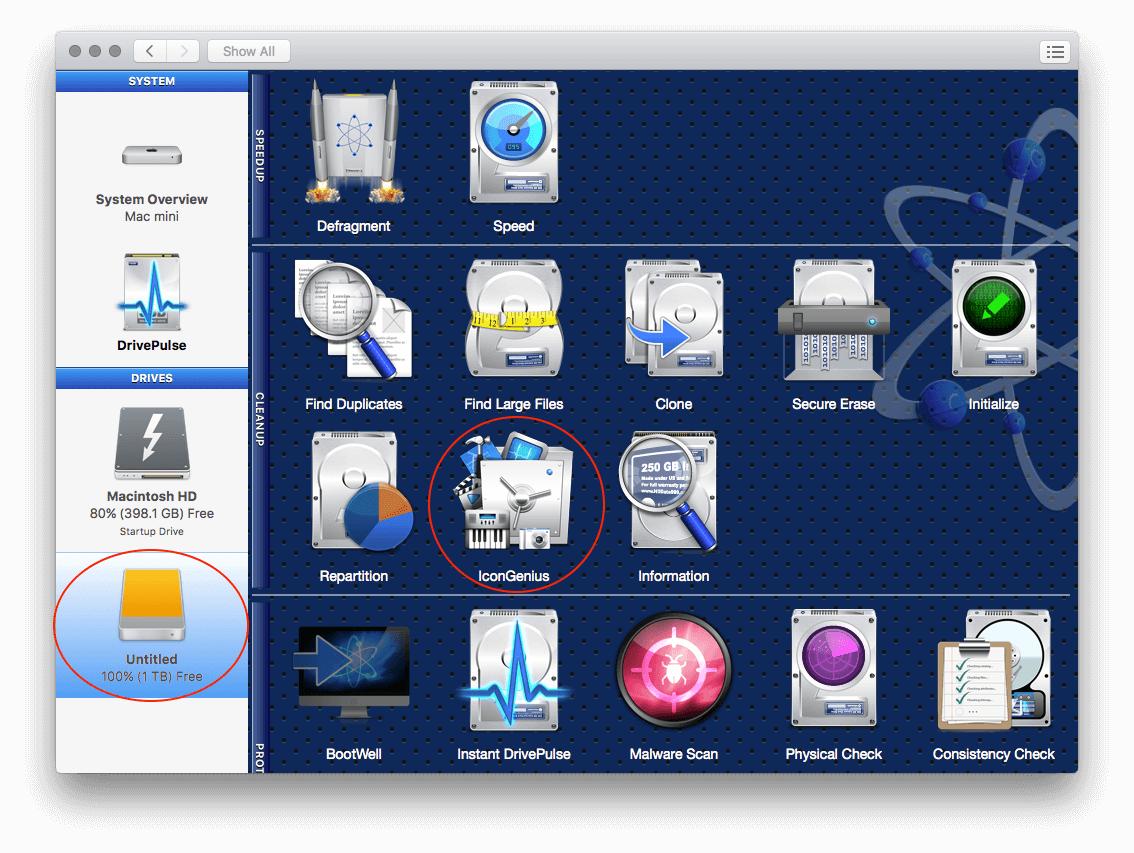Click the Show All button
Screen dimensions: 1134x853
pos(248,51)
